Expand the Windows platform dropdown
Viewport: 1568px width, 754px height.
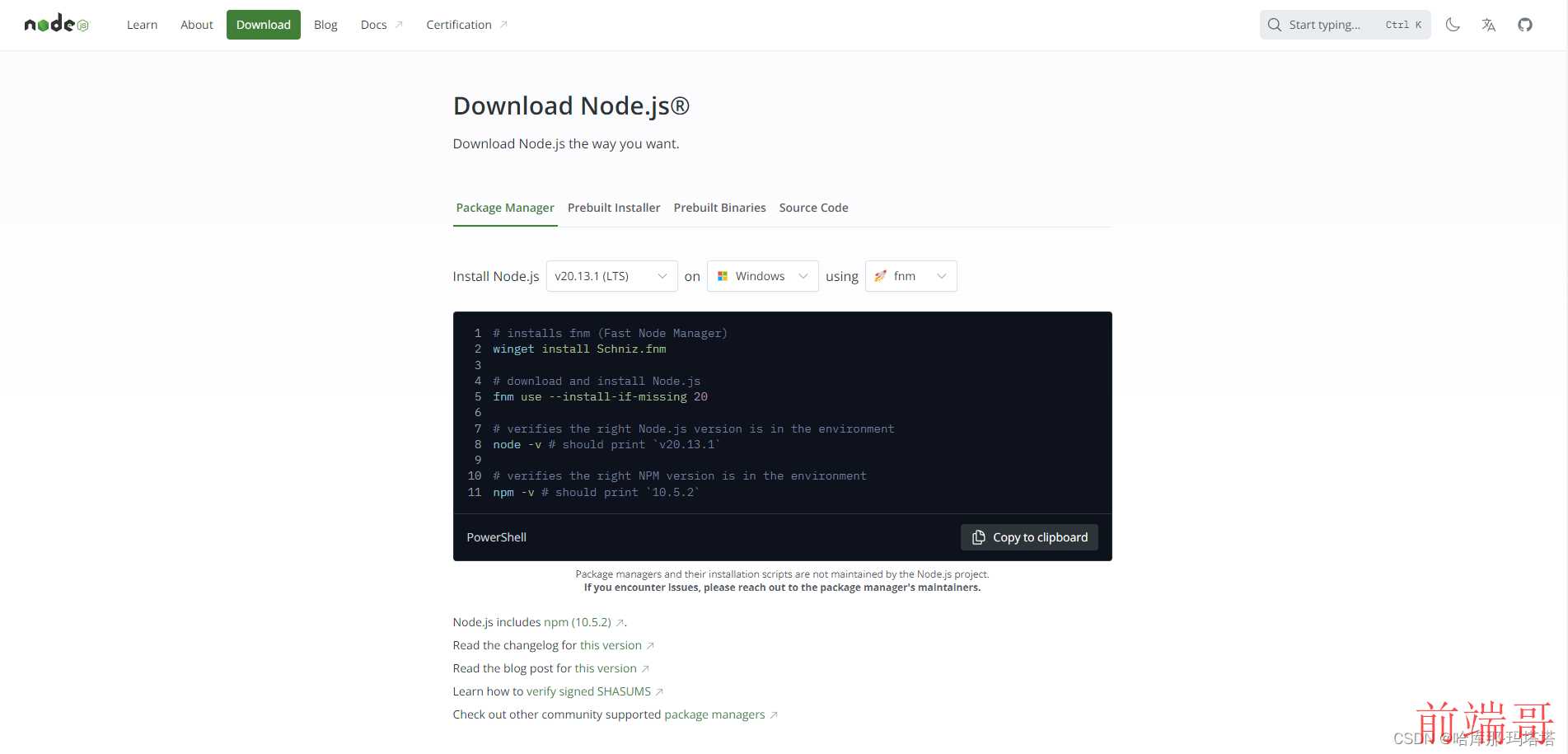pos(763,276)
